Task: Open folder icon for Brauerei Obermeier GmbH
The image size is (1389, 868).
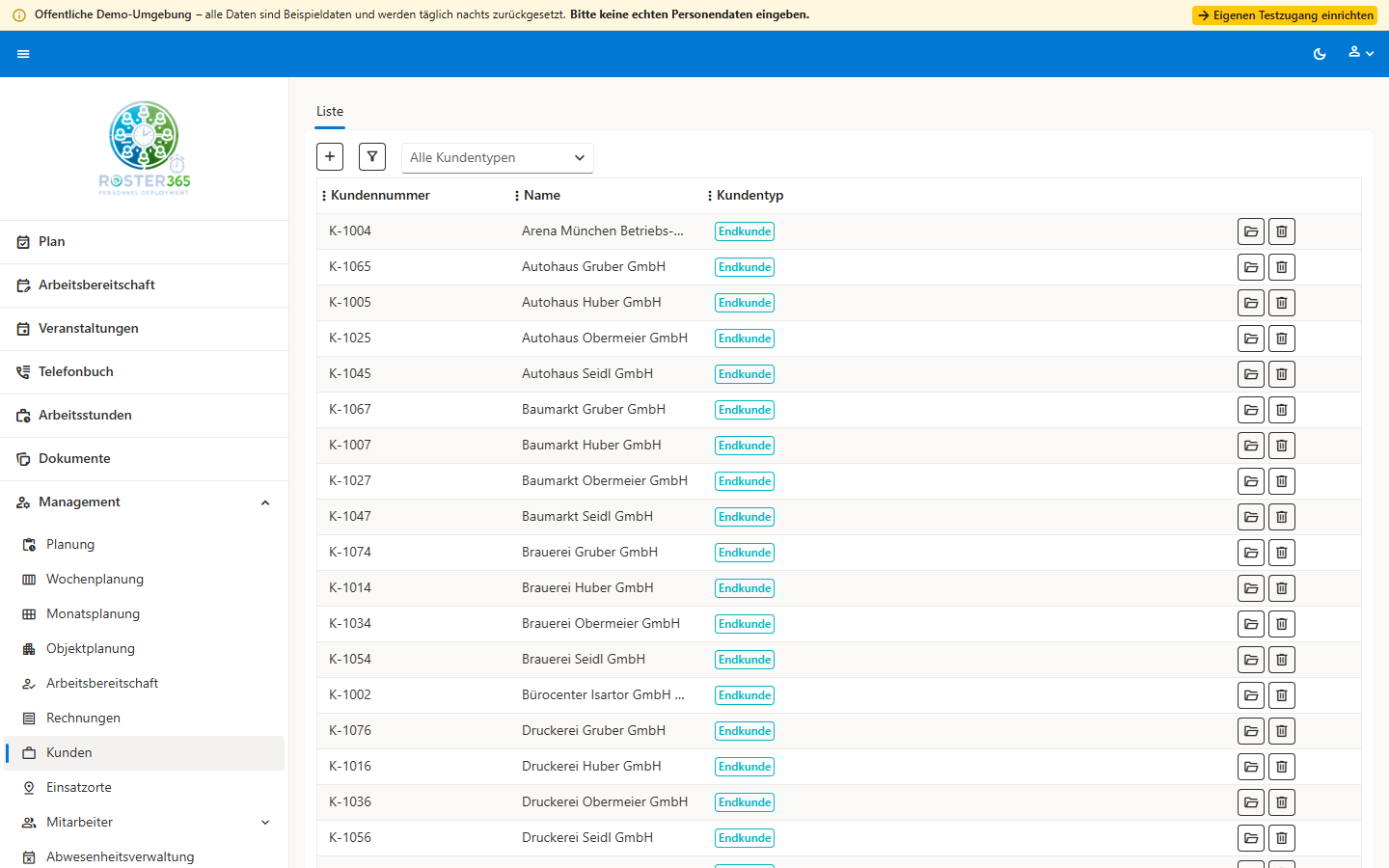Action: (1251, 624)
